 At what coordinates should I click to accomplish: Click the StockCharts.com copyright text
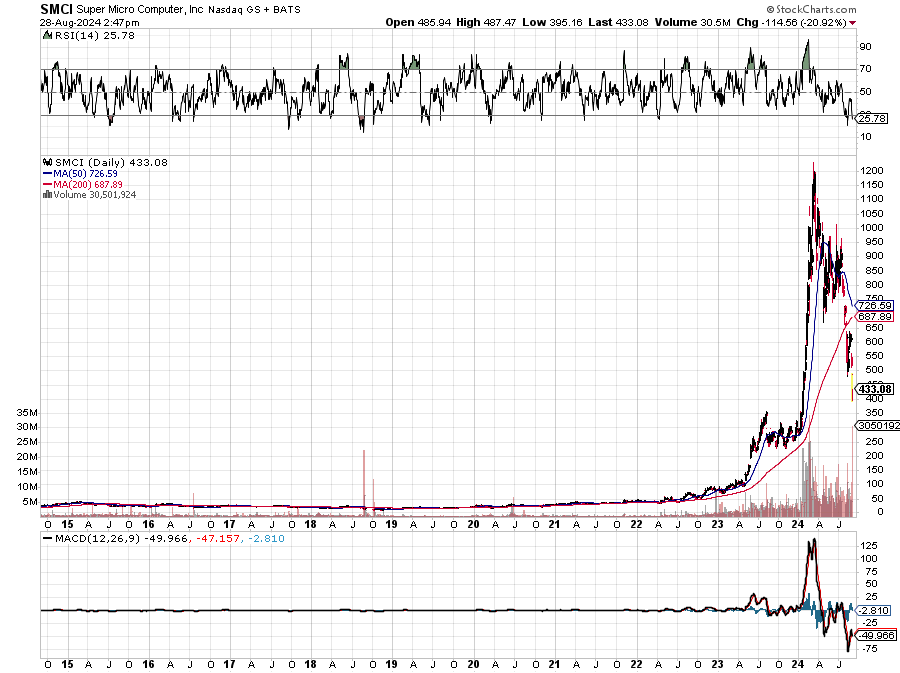[812, 9]
